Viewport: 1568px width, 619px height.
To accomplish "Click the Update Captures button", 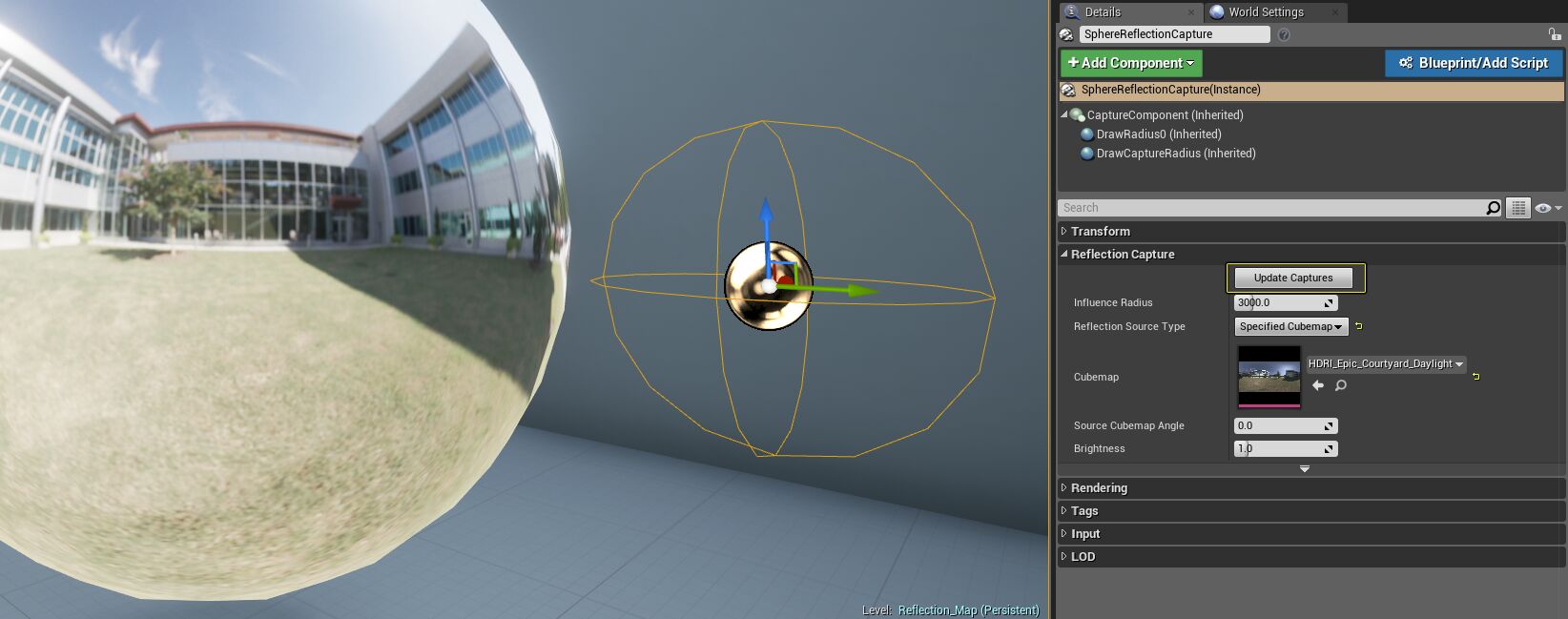I will [1293, 278].
